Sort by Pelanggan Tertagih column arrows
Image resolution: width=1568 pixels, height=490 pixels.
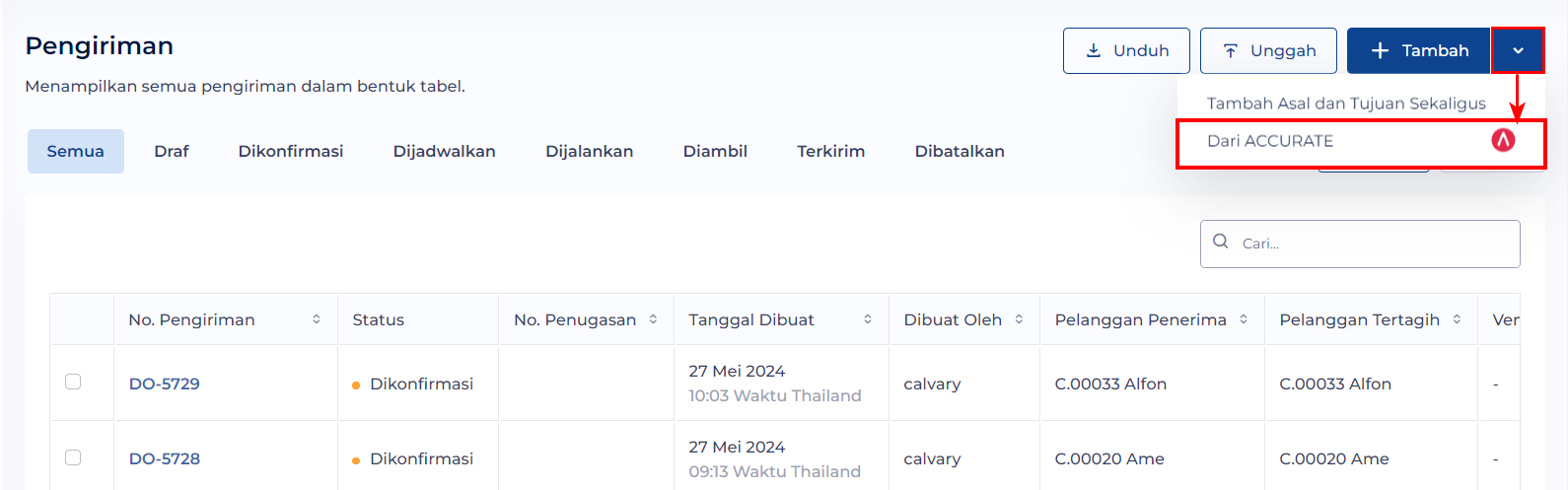pos(1457,319)
